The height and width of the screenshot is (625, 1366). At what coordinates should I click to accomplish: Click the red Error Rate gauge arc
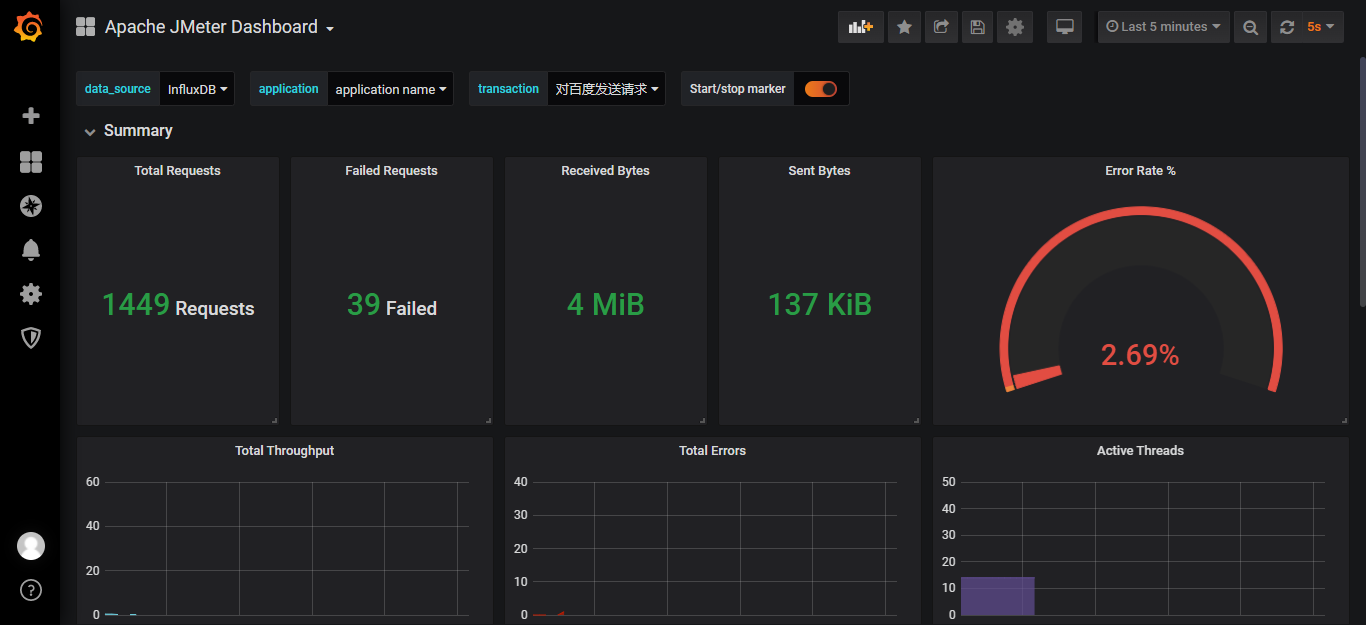pyautogui.click(x=1140, y=212)
